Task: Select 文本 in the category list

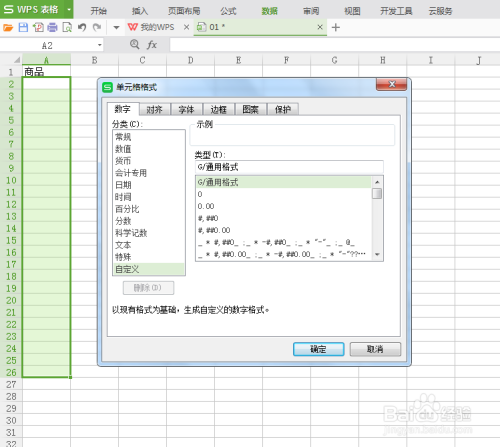Action: (149, 245)
